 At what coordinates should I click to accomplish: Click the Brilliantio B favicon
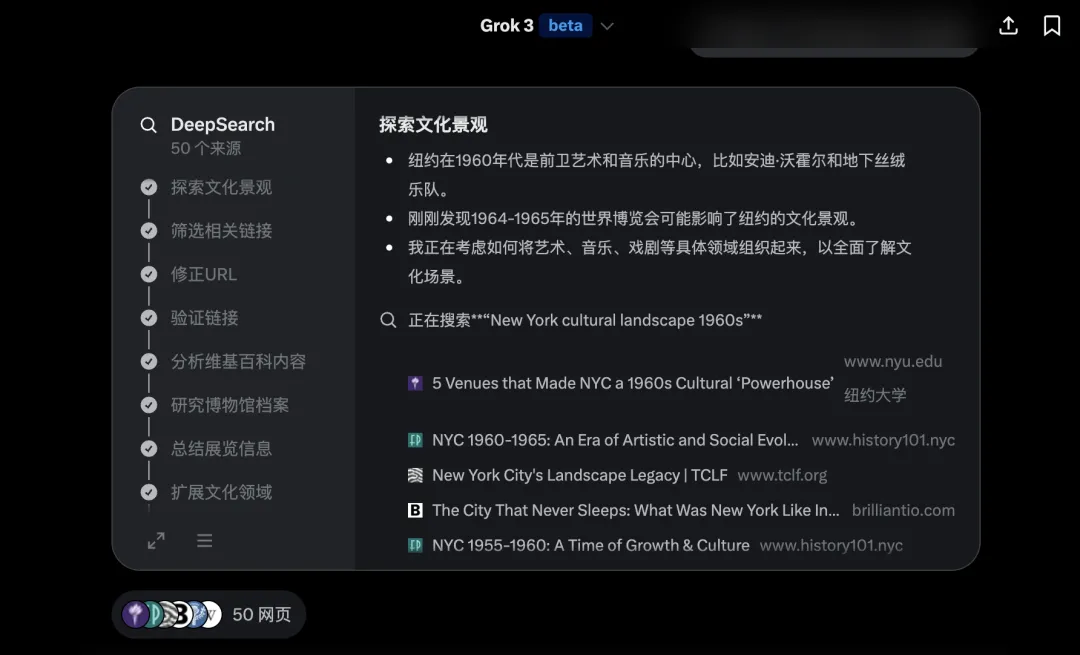(x=415, y=510)
